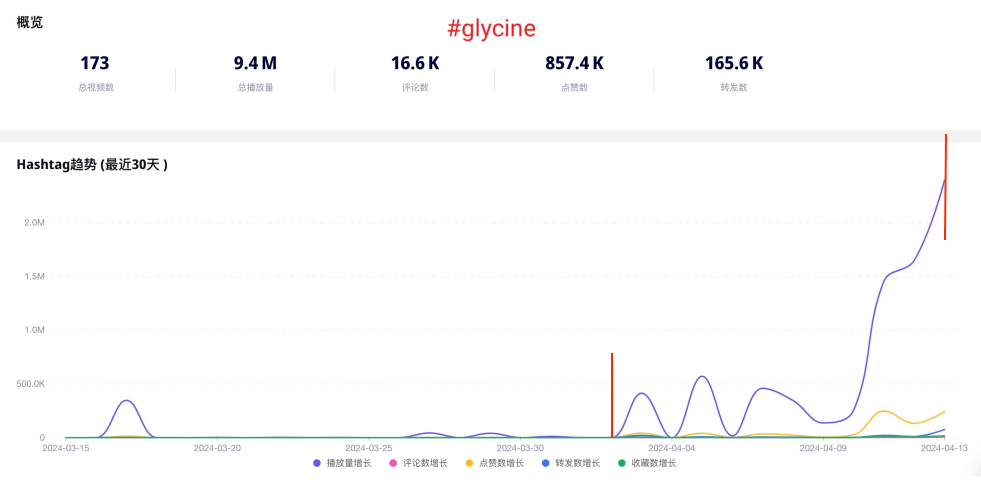Click the red vertical marker above 2024-04-13

(x=946, y=187)
